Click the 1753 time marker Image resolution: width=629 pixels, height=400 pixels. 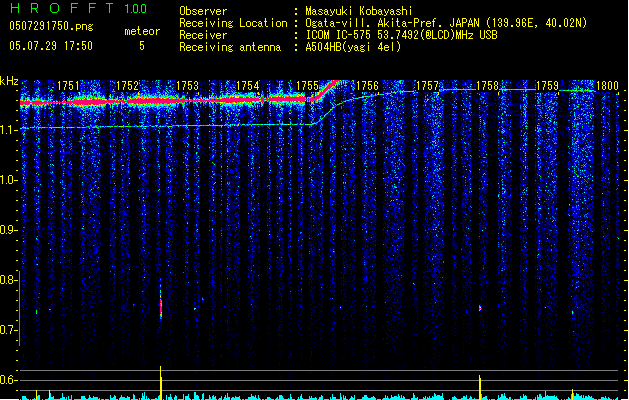tap(187, 86)
